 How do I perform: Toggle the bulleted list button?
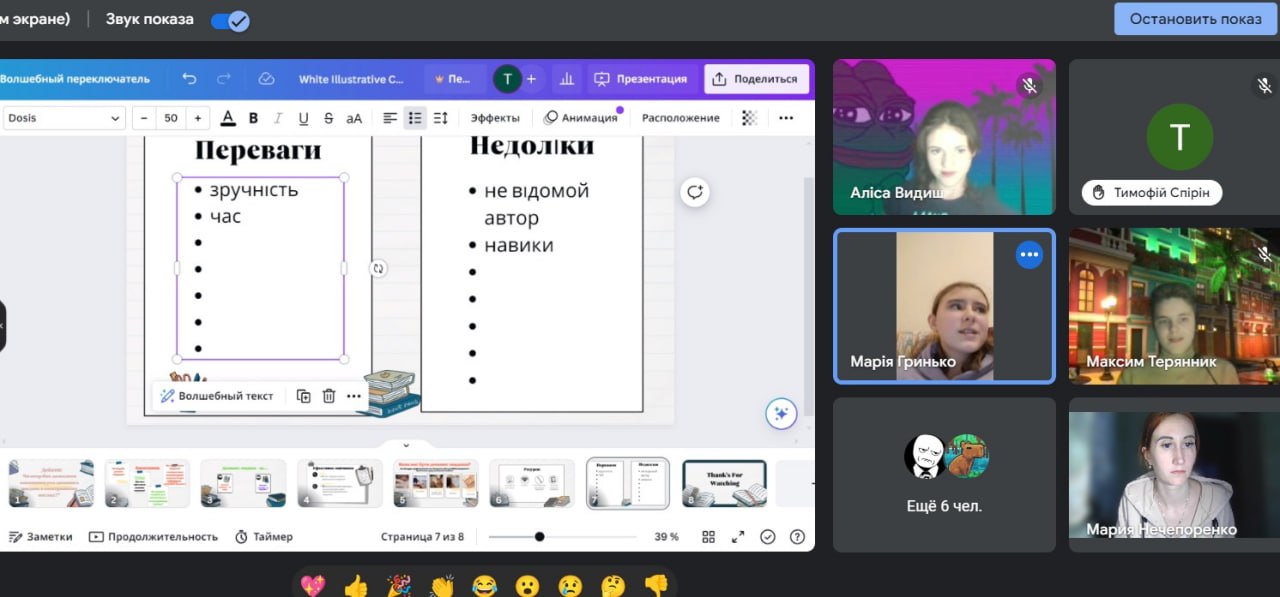click(415, 118)
